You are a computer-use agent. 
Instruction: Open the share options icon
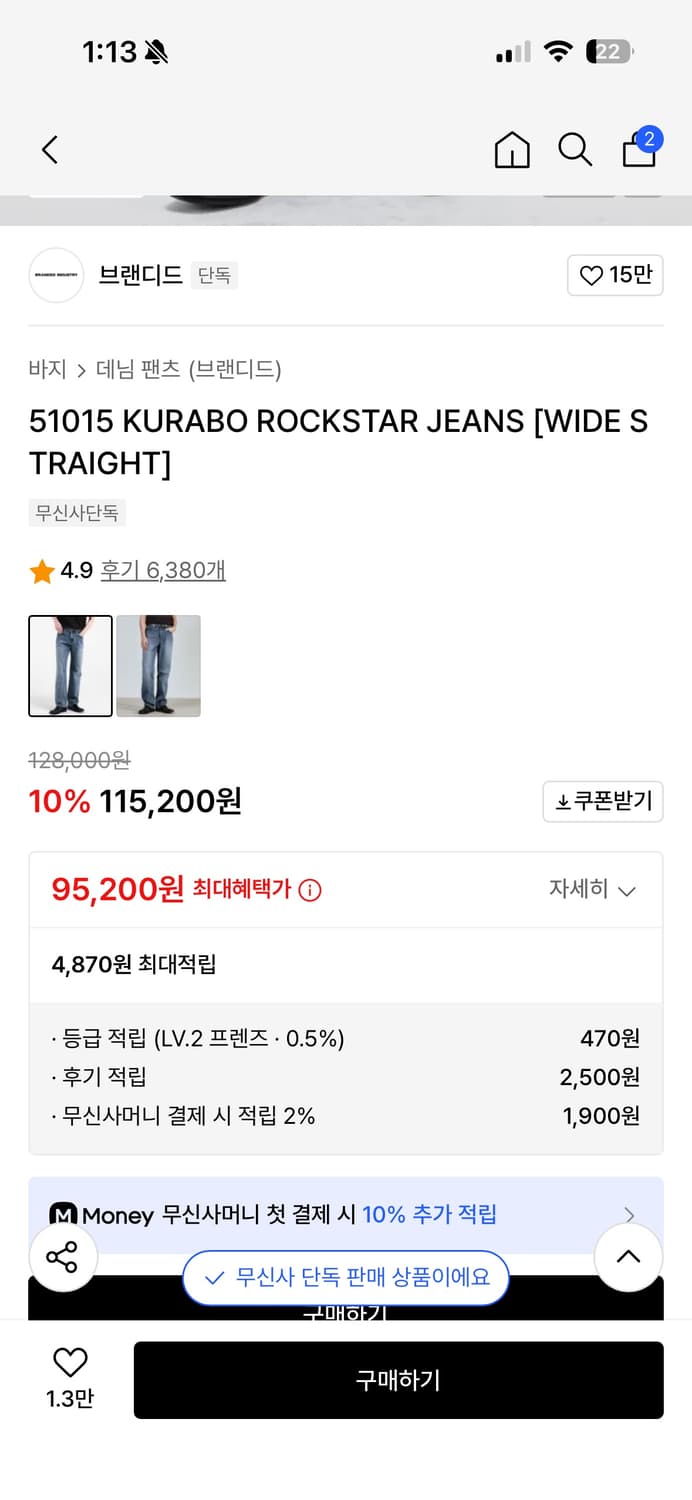(x=63, y=1257)
